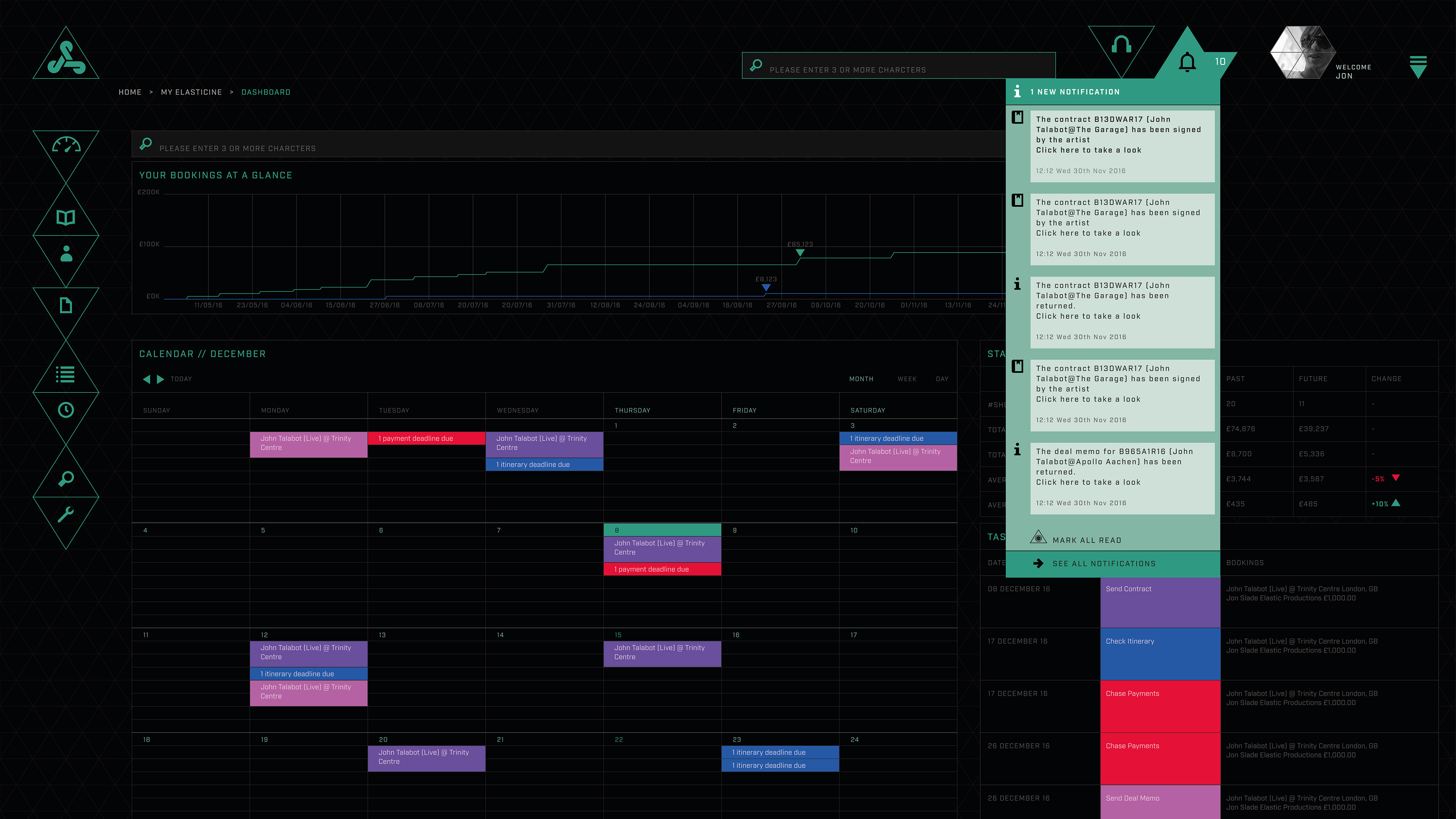1456x819 pixels.
Task: Go to next calendar month arrow
Action: 160,379
